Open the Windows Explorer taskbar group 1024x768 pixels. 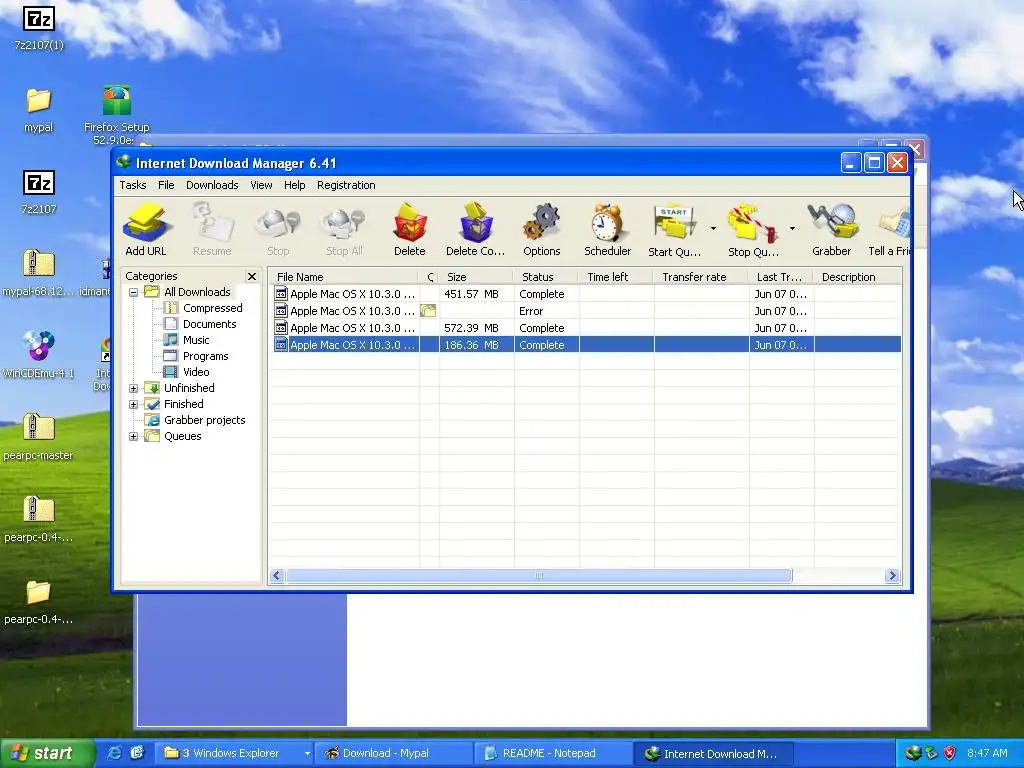tap(234, 753)
